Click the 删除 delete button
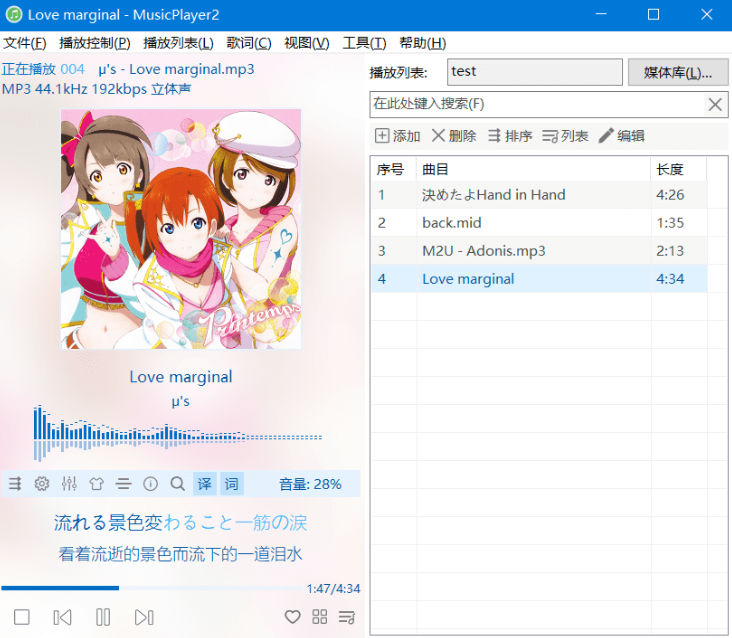 click(454, 136)
